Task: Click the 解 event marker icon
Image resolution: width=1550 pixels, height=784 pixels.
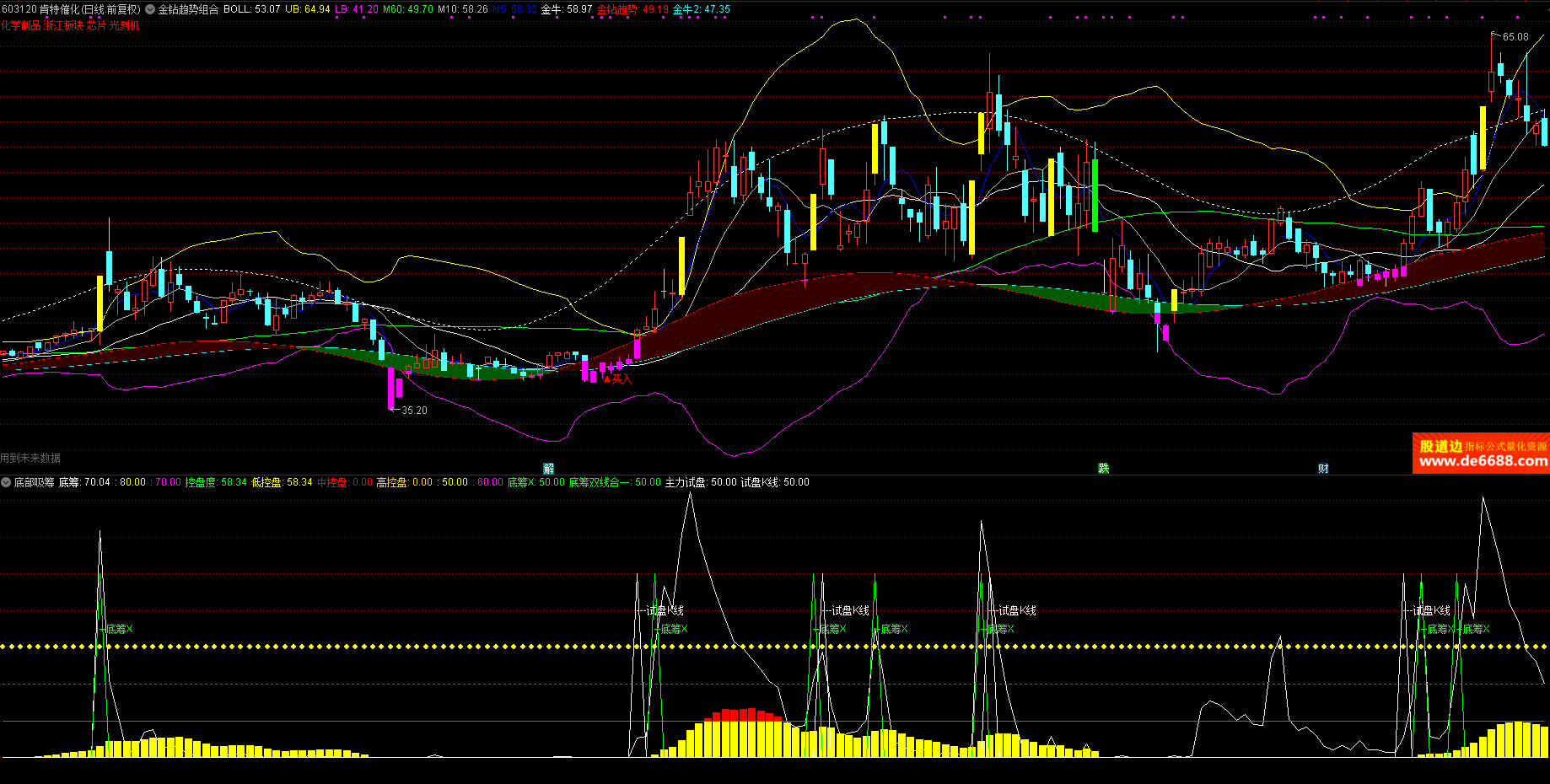Action: (x=549, y=469)
